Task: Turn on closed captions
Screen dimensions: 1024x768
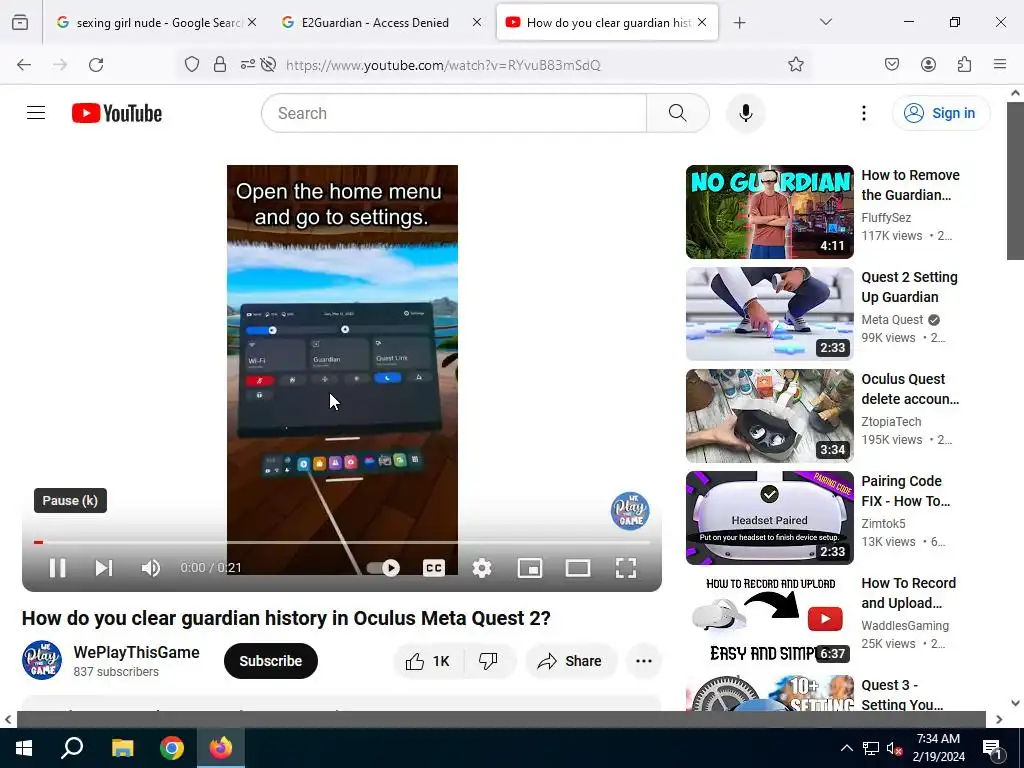Action: (434, 568)
